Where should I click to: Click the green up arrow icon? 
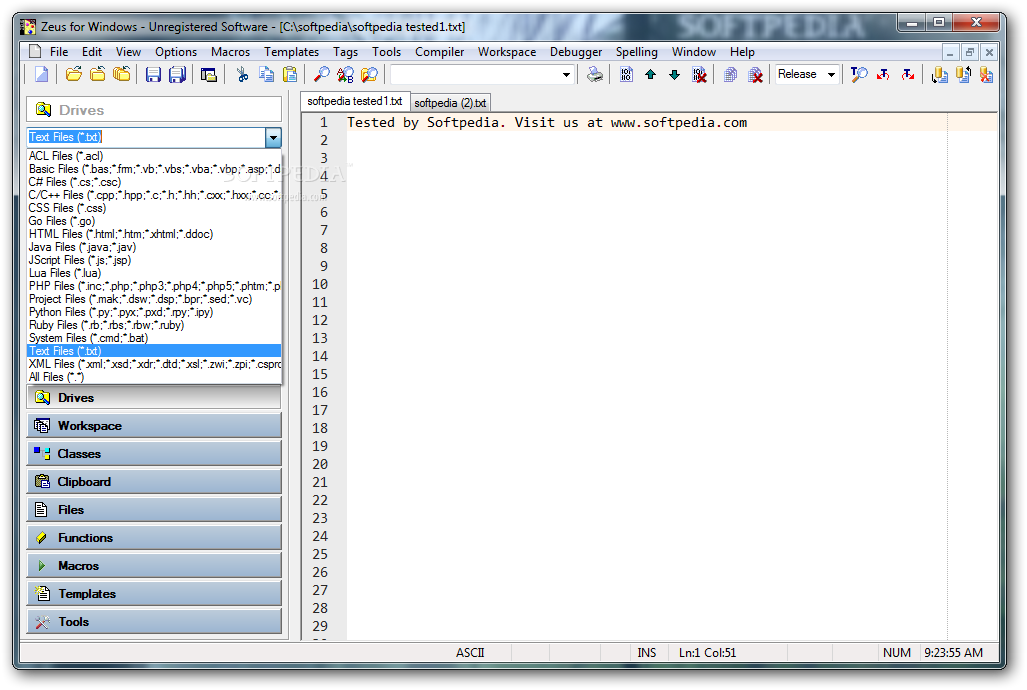(x=650, y=75)
